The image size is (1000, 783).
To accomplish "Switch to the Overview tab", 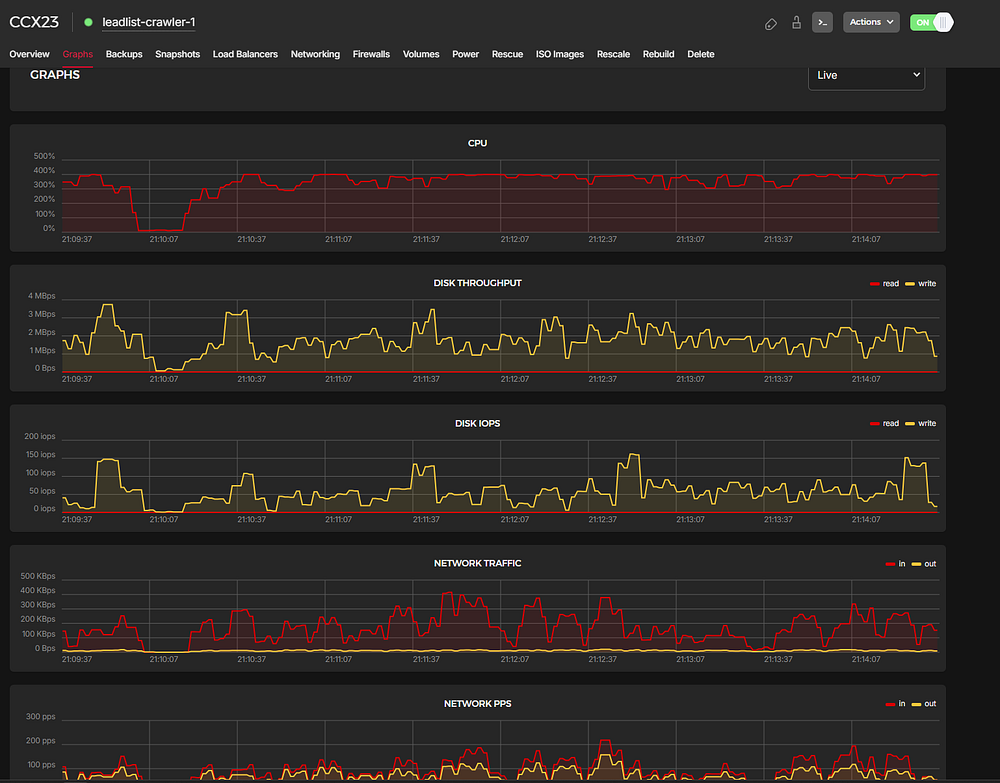I will click(x=29, y=54).
